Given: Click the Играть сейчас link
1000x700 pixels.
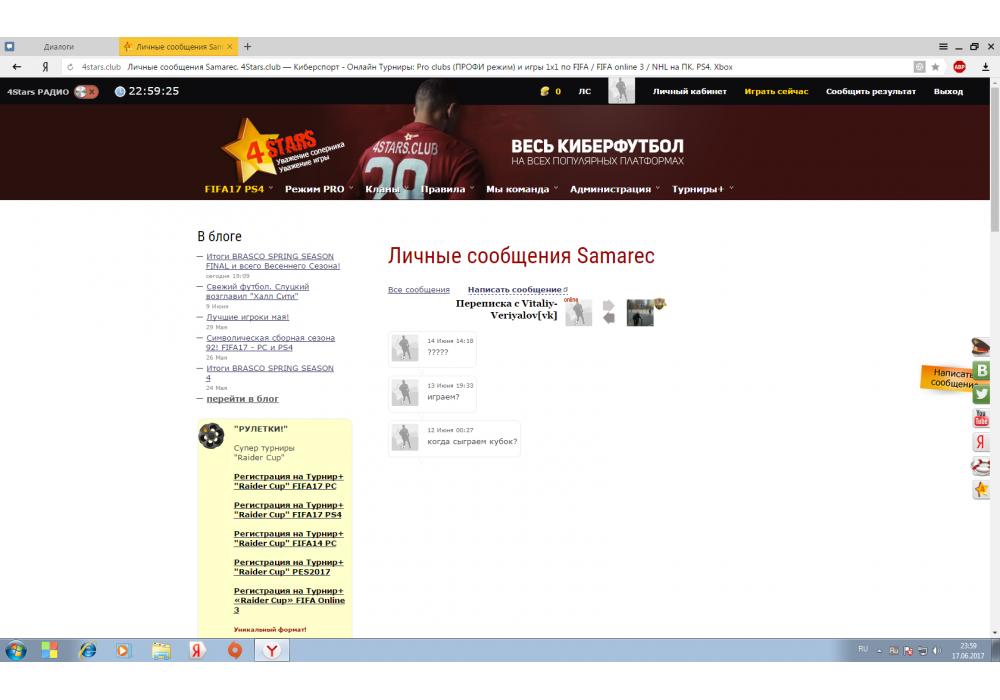Looking at the screenshot, I should (x=776, y=91).
